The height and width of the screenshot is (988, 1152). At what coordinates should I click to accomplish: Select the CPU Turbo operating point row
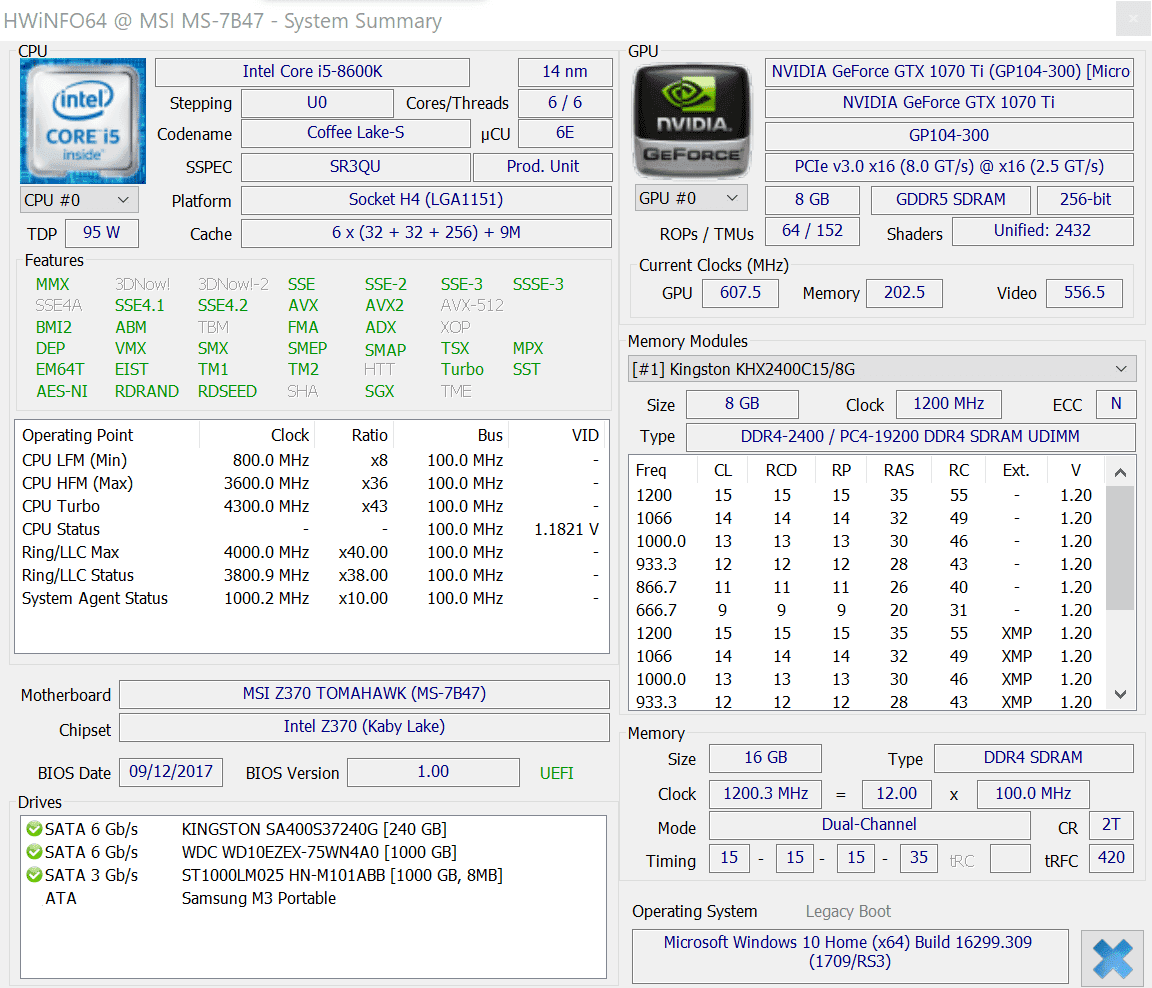click(x=312, y=507)
